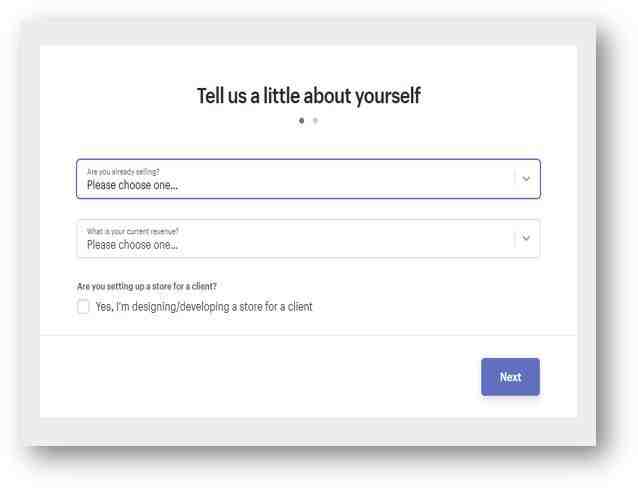Click the chevron arrow in the already selling field
The width and height of the screenshot is (638, 488).
click(x=526, y=179)
